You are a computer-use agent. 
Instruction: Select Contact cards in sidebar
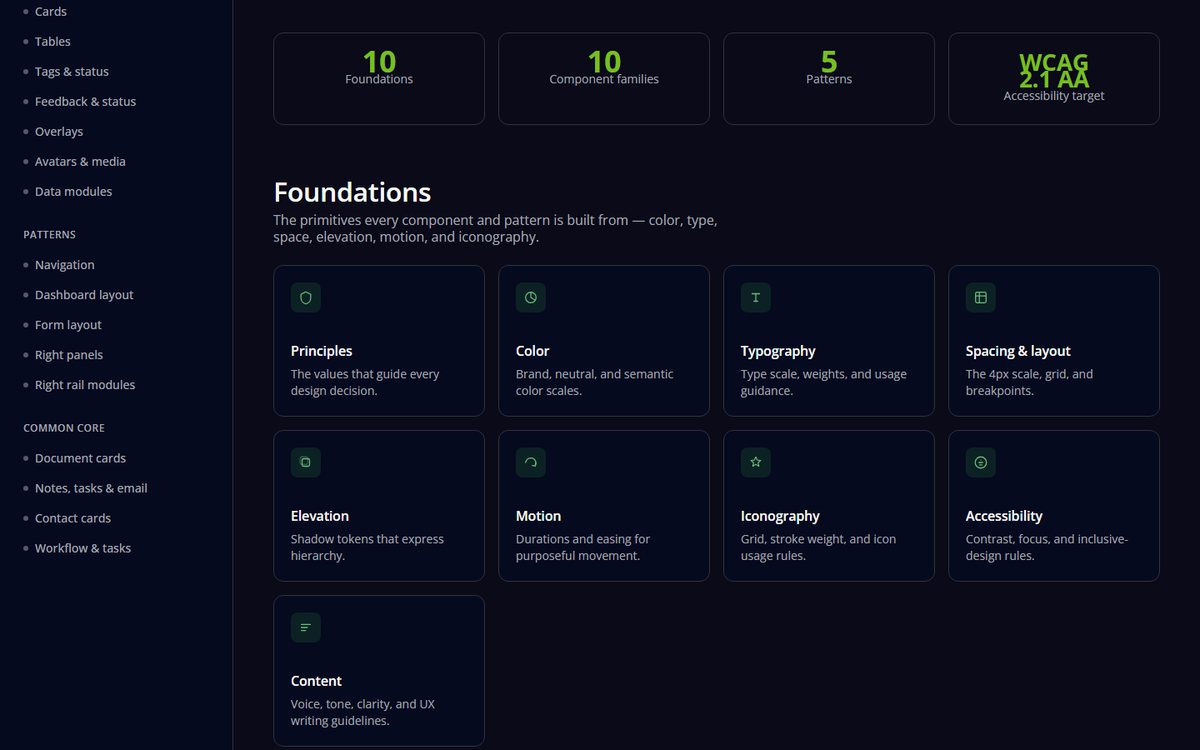click(73, 518)
